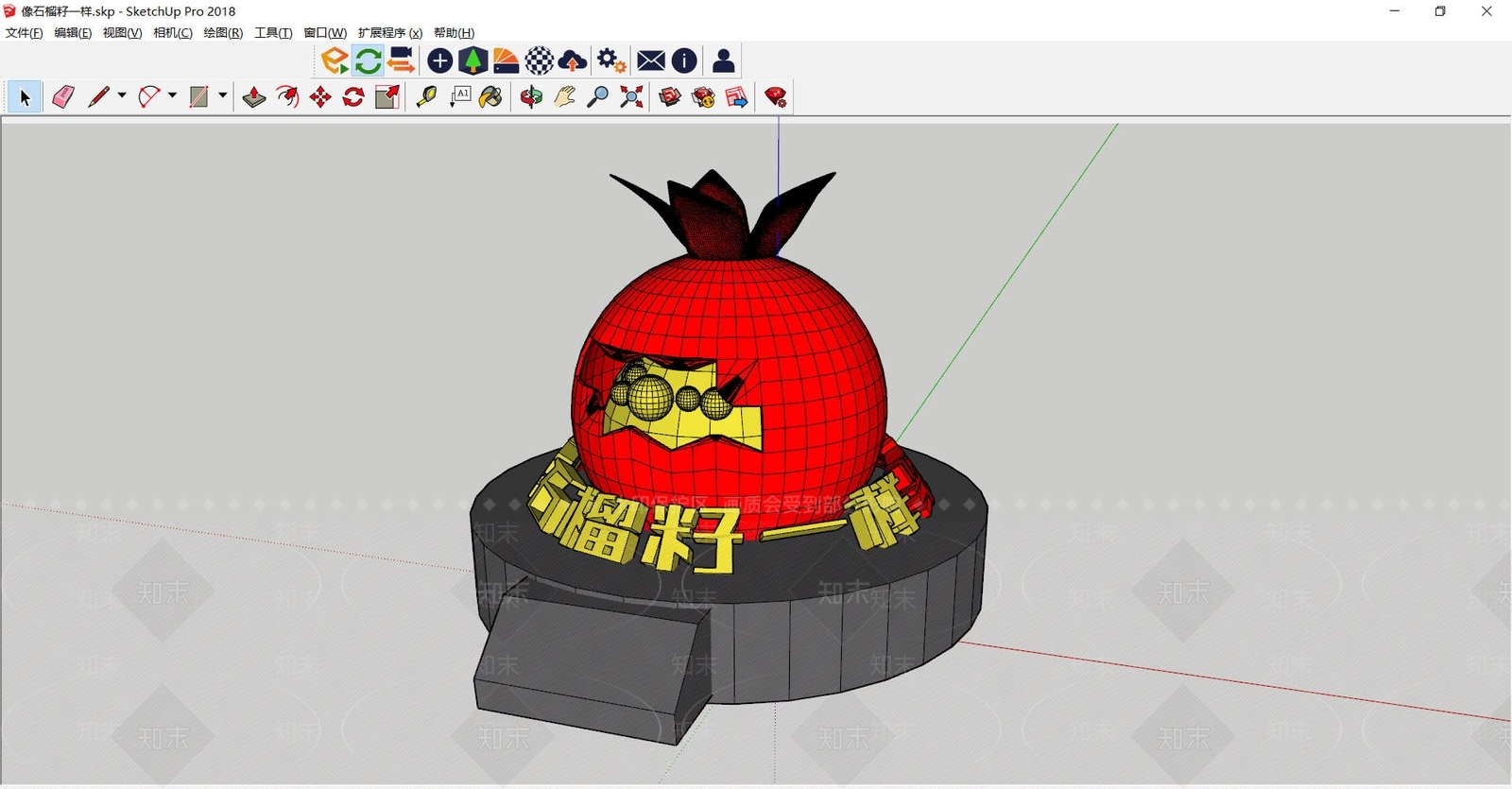Viewport: 1512px width, 789px height.
Task: Open the Enscape materials editor
Action: pos(506,60)
